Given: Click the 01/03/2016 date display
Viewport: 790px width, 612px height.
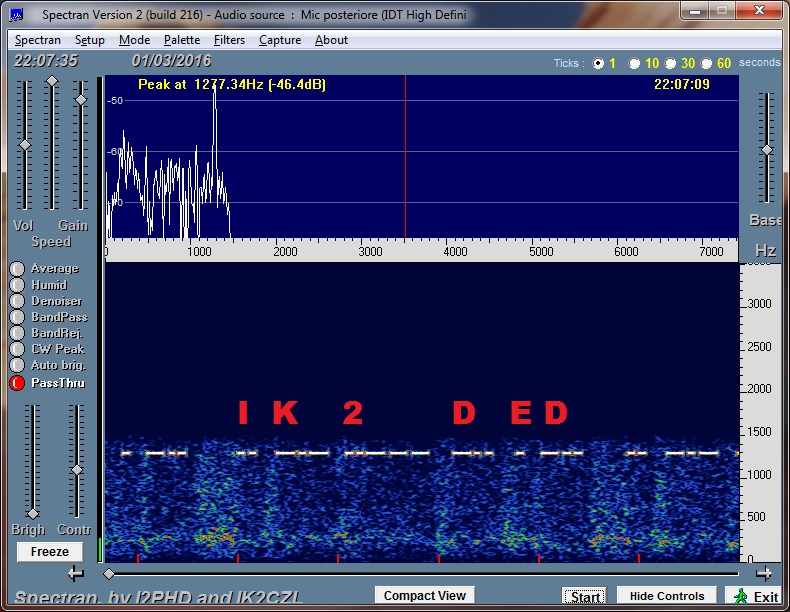Looking at the screenshot, I should [x=171, y=61].
